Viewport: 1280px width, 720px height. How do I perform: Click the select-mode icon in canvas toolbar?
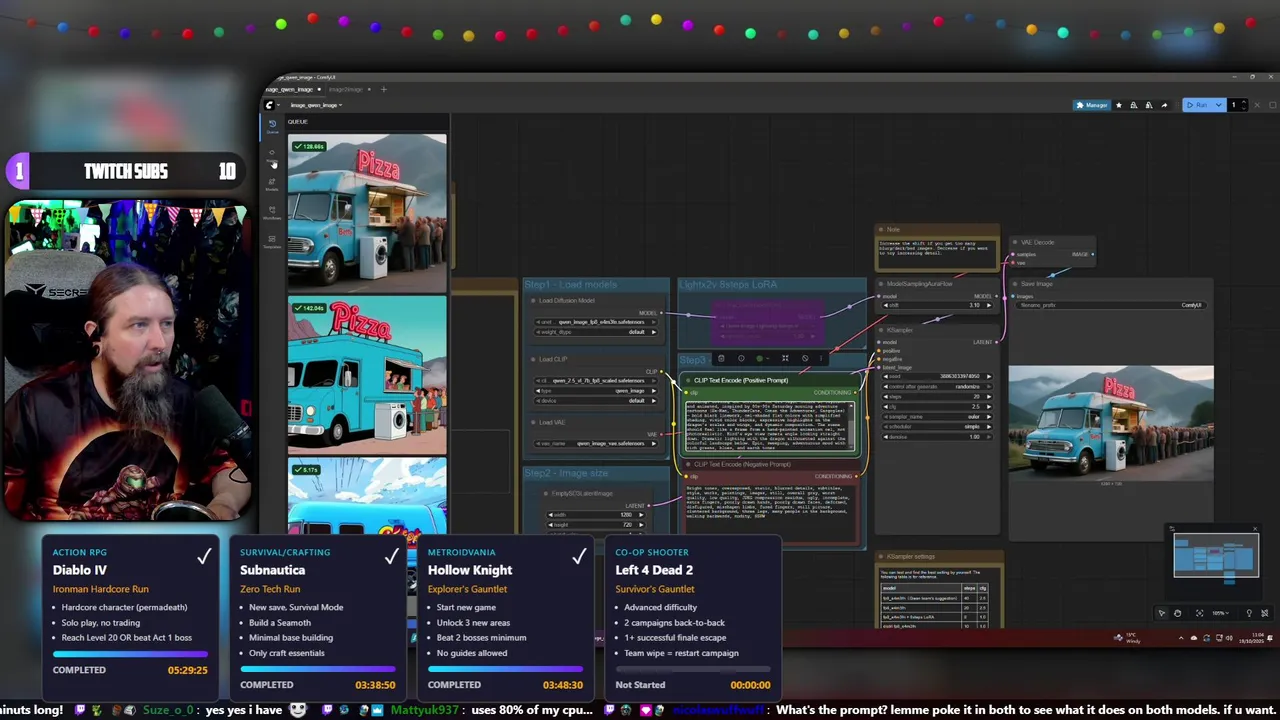[1162, 613]
